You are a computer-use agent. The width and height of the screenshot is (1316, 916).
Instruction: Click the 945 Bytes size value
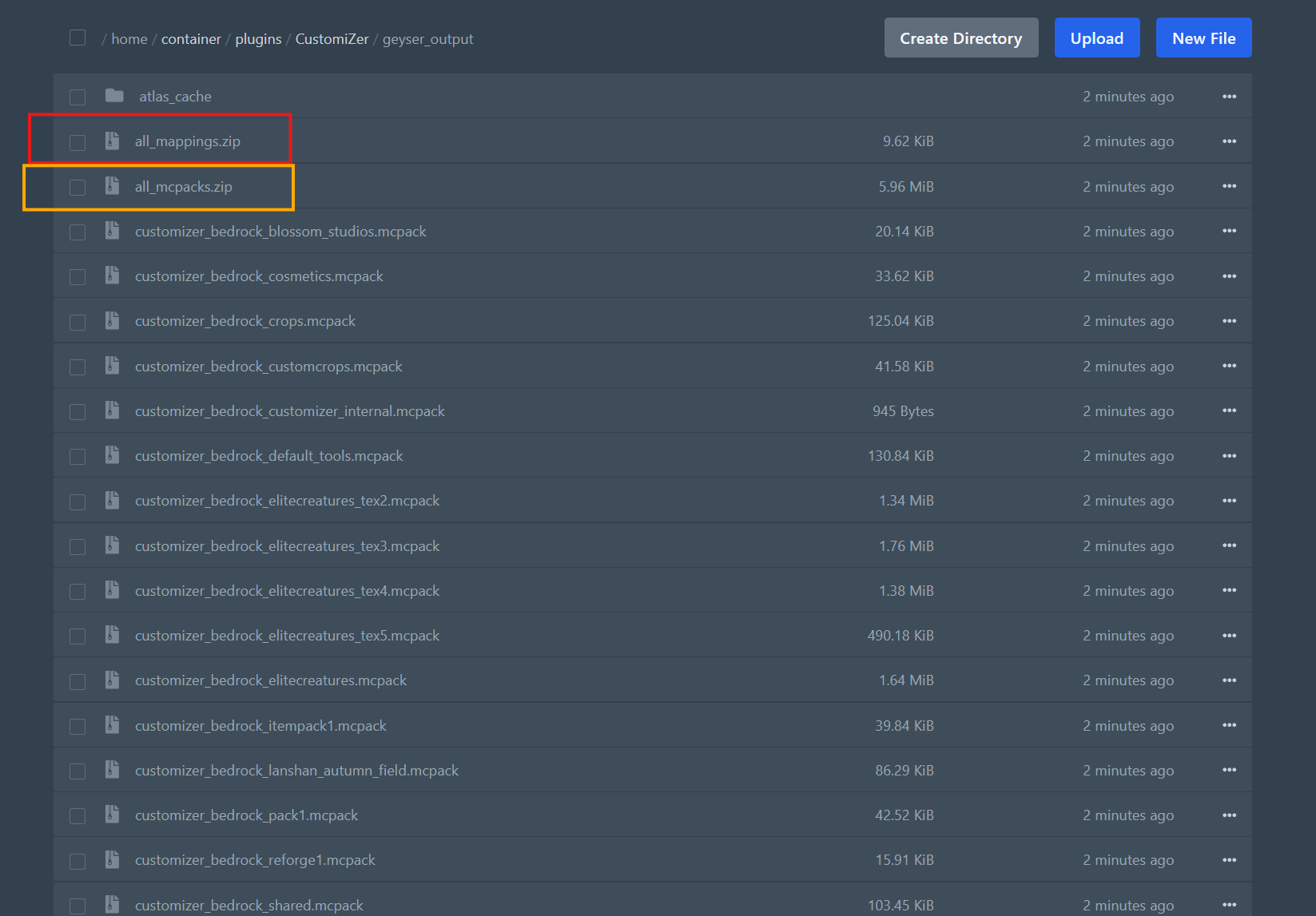(903, 410)
